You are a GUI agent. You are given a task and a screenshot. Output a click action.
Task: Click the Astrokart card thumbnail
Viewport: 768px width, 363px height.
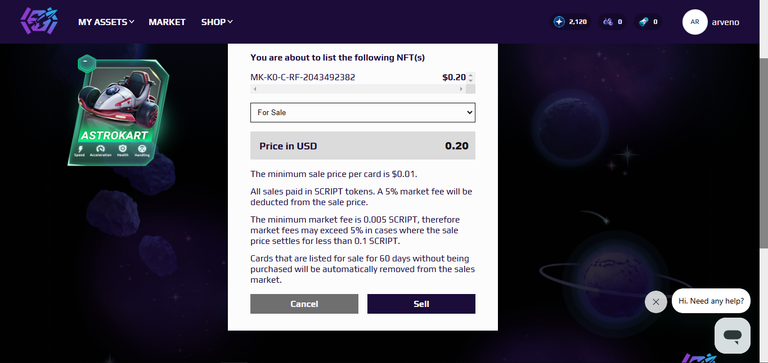[x=119, y=112]
